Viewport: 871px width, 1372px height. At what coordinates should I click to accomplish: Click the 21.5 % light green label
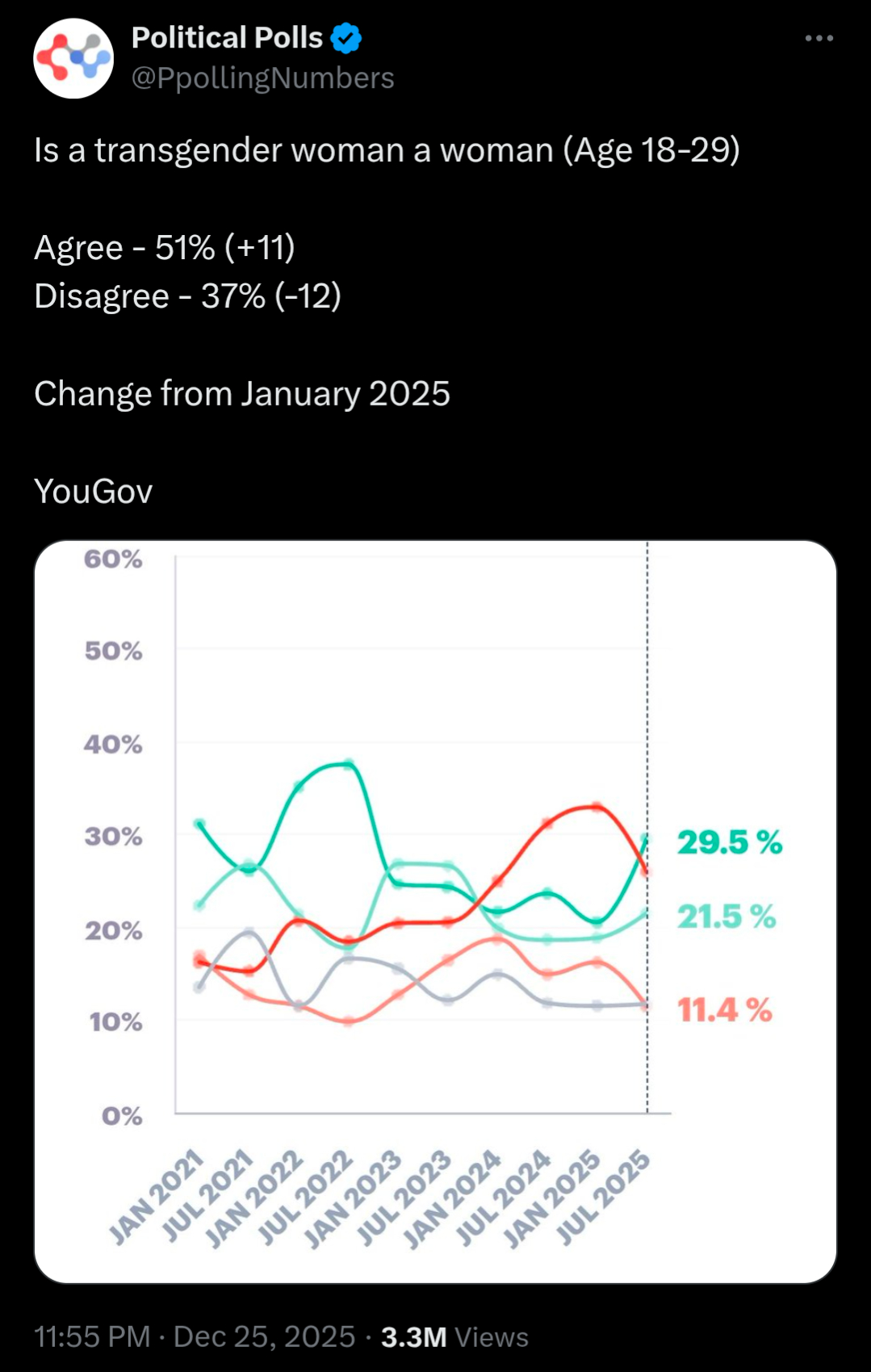726,917
